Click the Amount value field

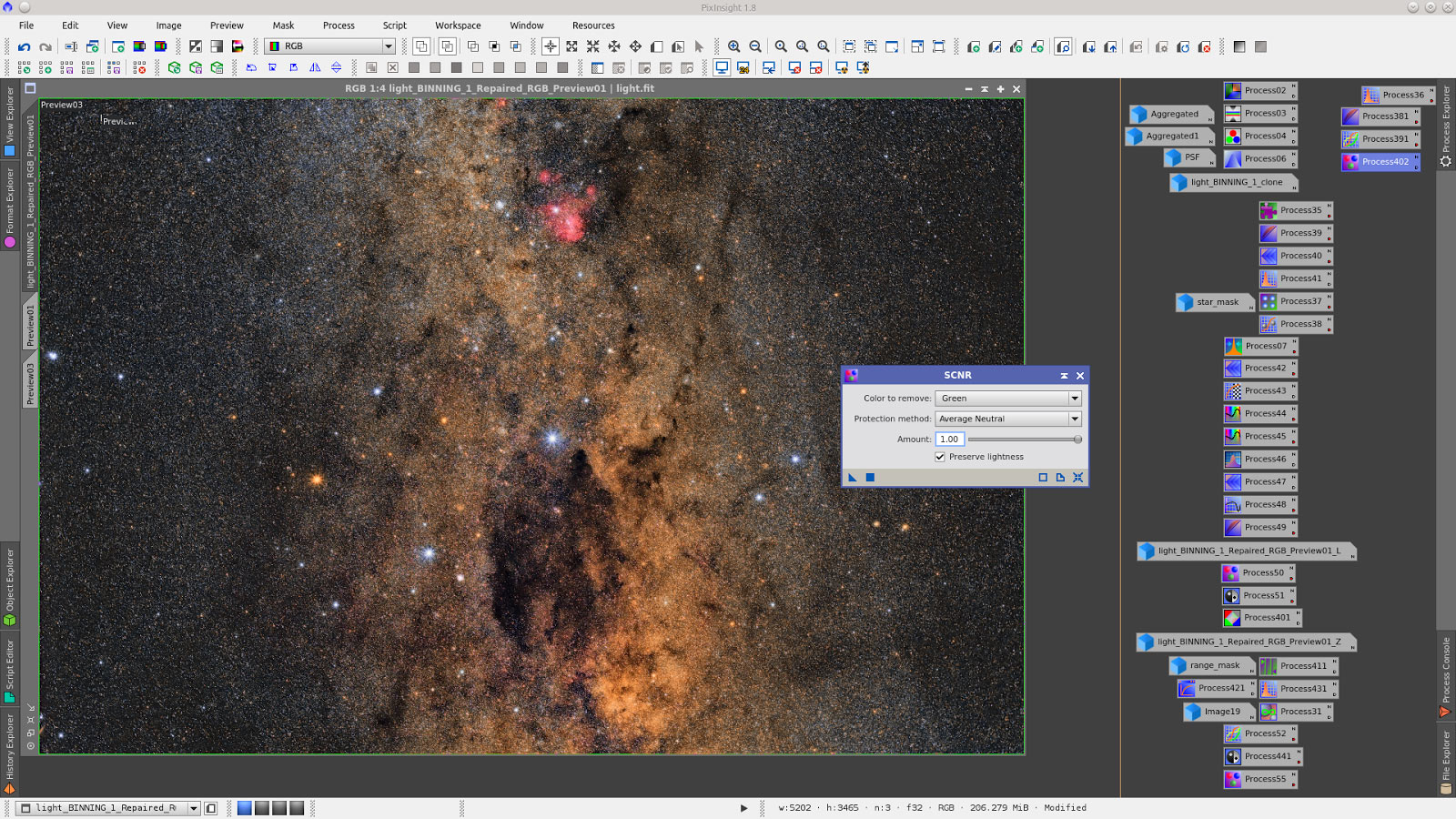tap(949, 440)
